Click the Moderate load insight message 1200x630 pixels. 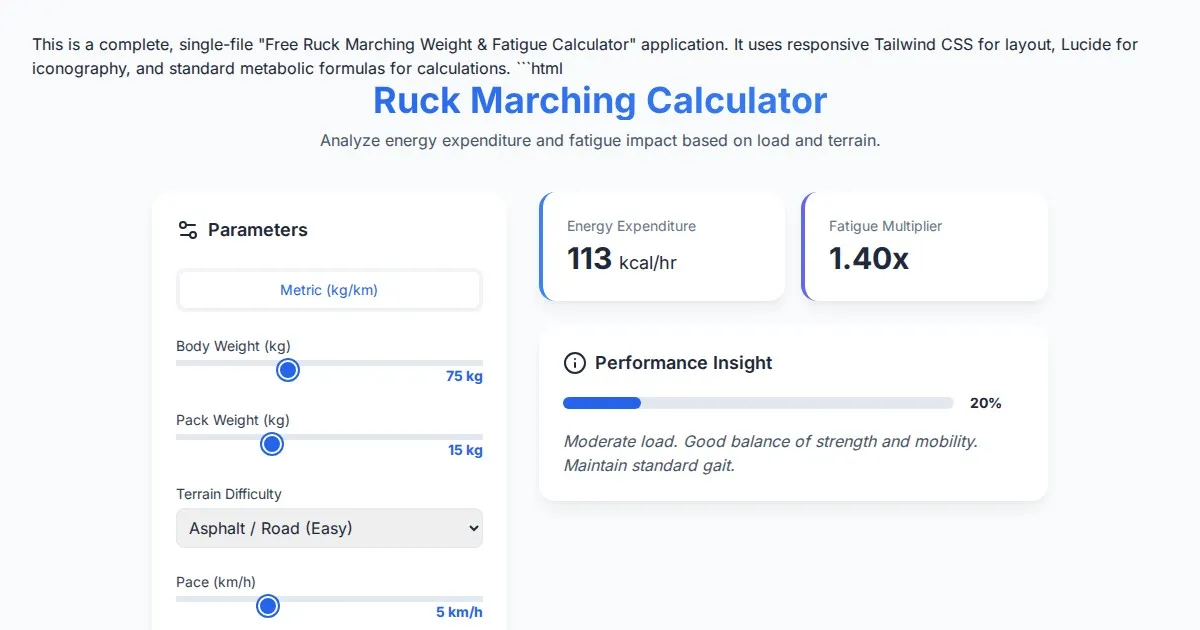click(770, 453)
